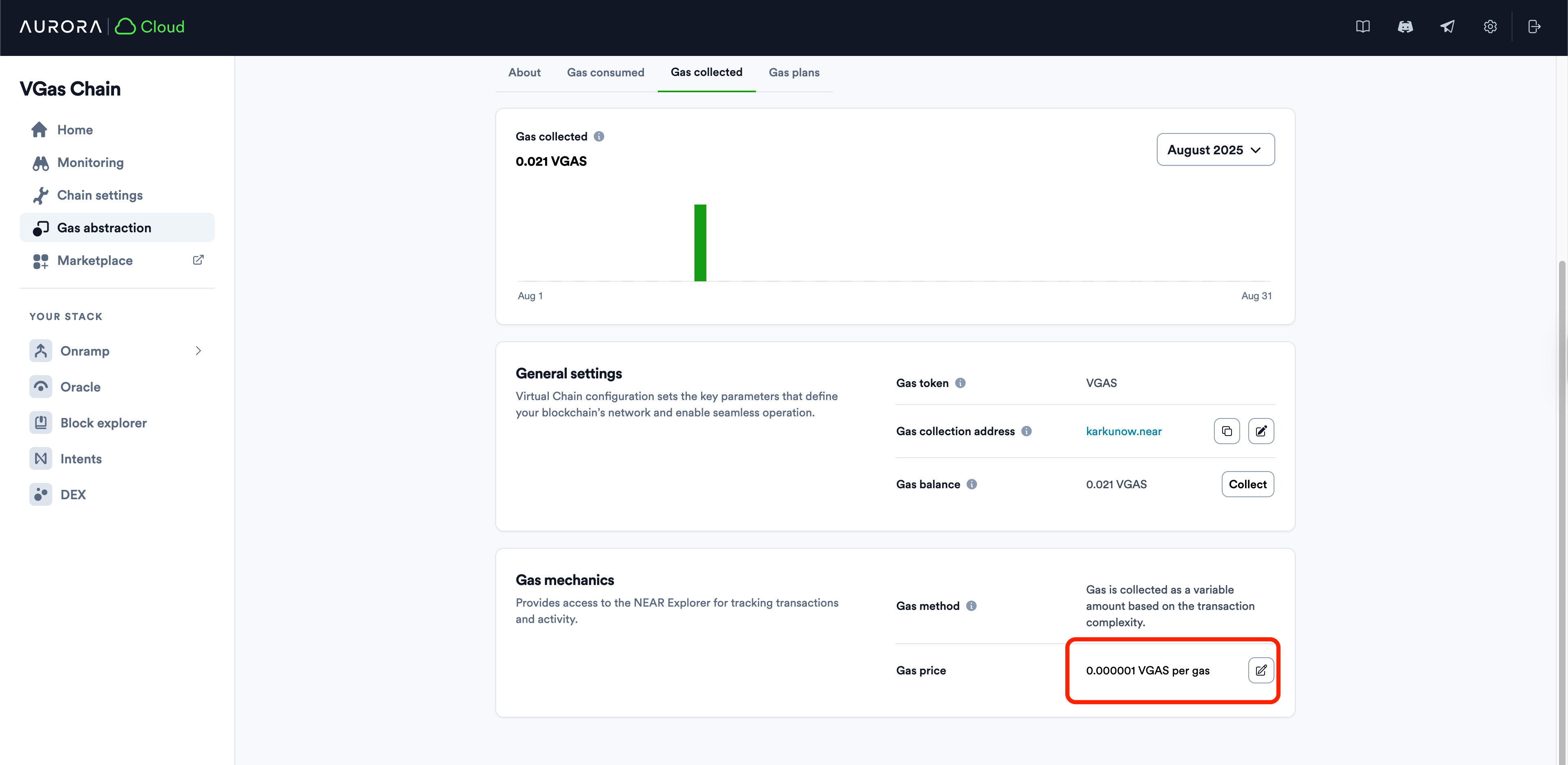Click the logout icon in header
The image size is (1568, 765).
(x=1534, y=27)
